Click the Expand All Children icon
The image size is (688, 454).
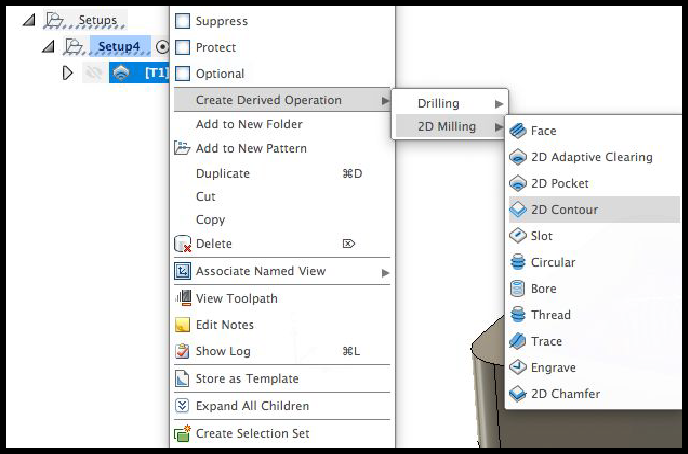point(182,405)
